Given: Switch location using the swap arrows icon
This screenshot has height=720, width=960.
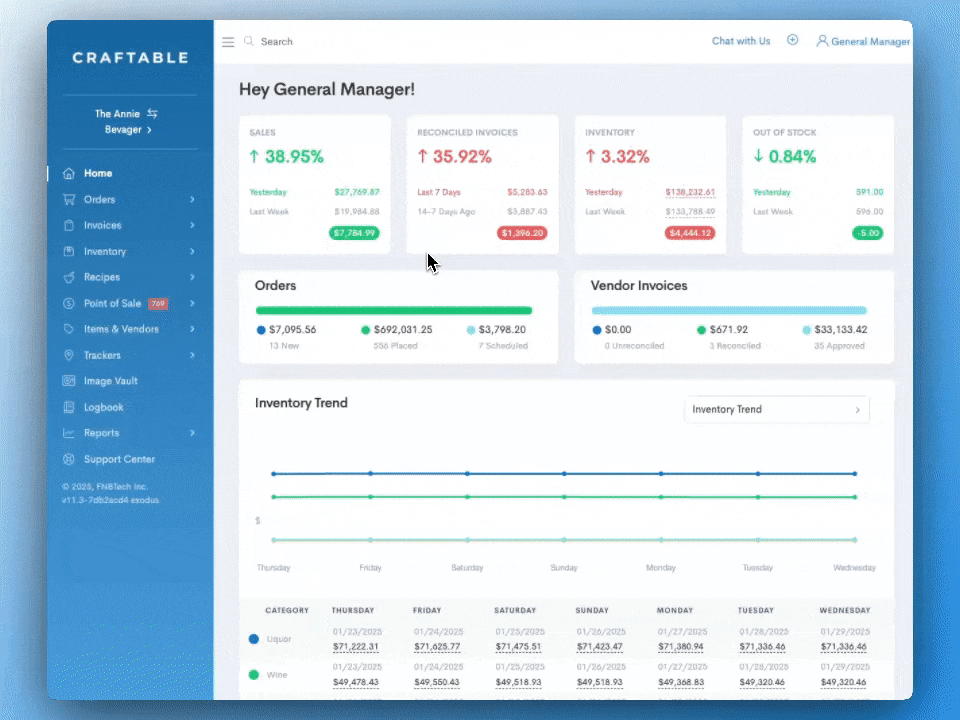Looking at the screenshot, I should pyautogui.click(x=152, y=113).
